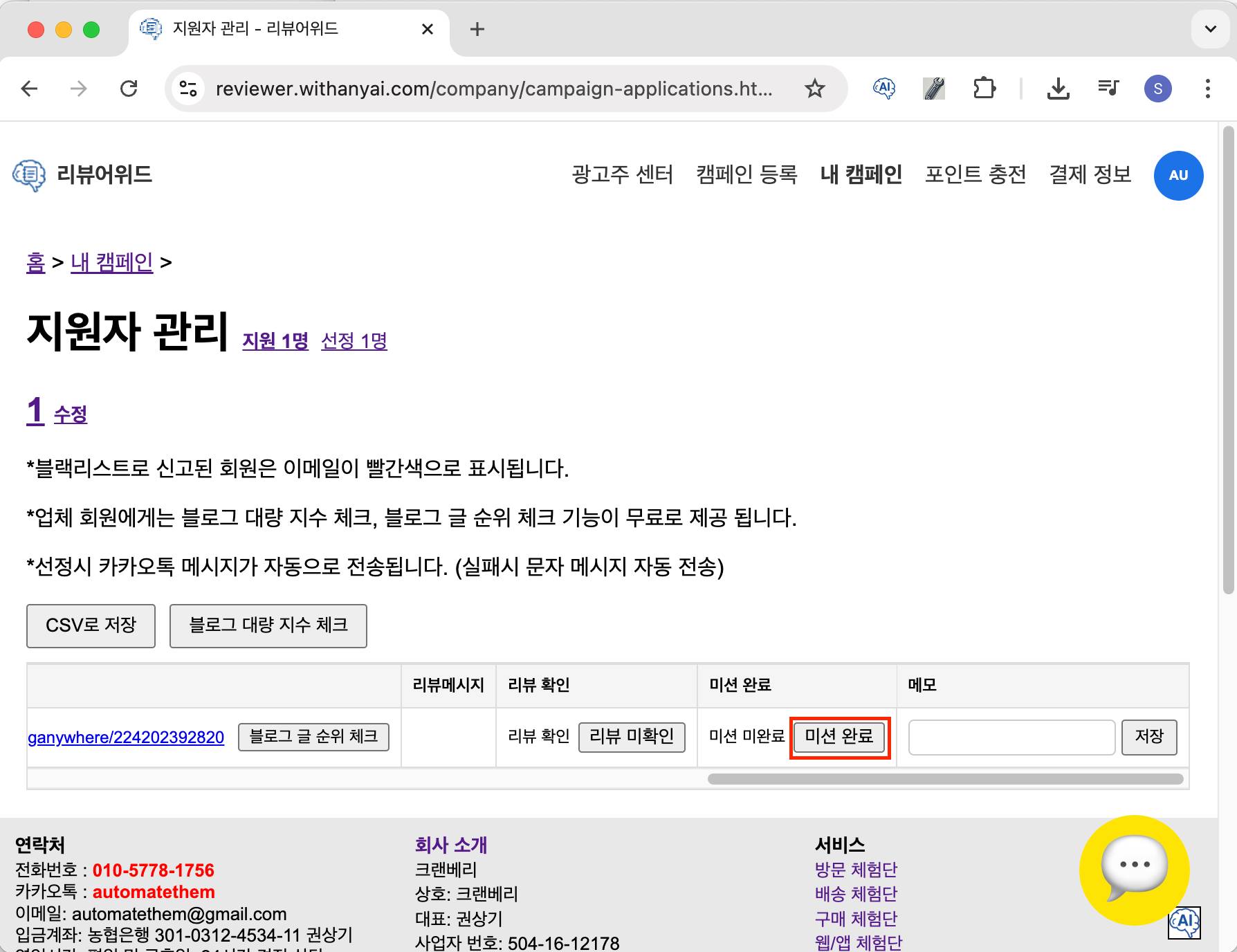Screen dimensions: 1237x952
Task: Switch to 선정 1명 tab
Action: click(354, 341)
